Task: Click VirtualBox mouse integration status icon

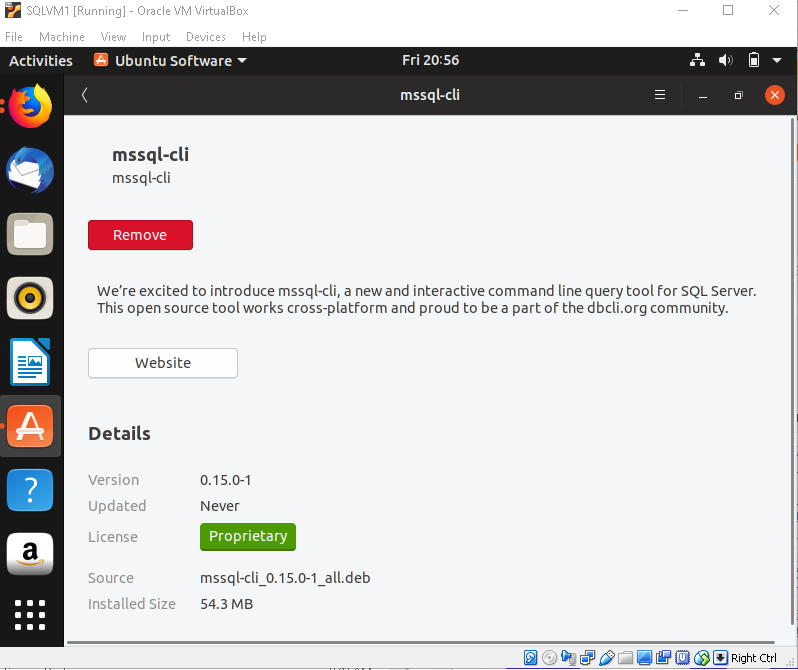Action: [x=702, y=658]
